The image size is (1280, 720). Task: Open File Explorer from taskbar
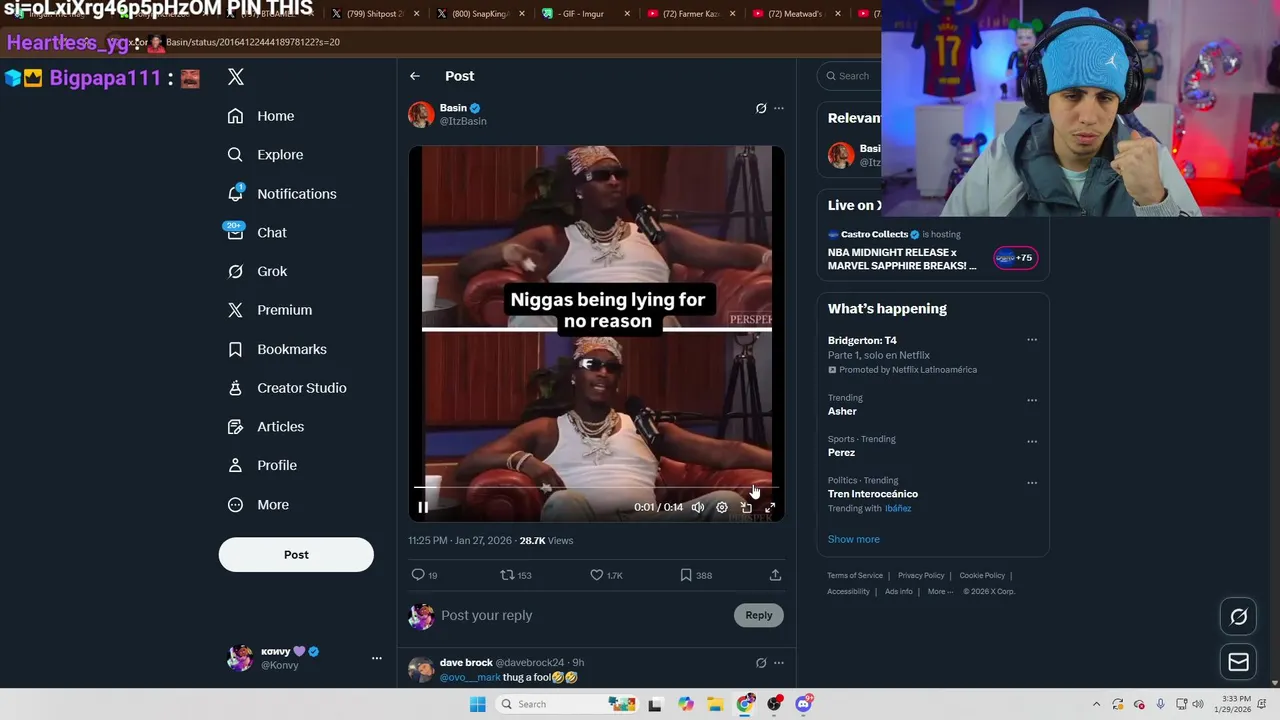tap(715, 704)
